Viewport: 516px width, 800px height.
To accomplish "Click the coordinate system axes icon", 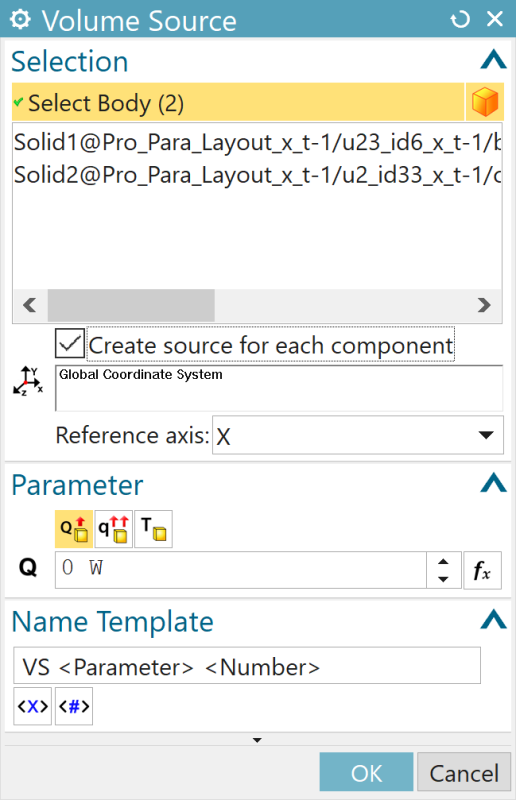I will point(28,381).
